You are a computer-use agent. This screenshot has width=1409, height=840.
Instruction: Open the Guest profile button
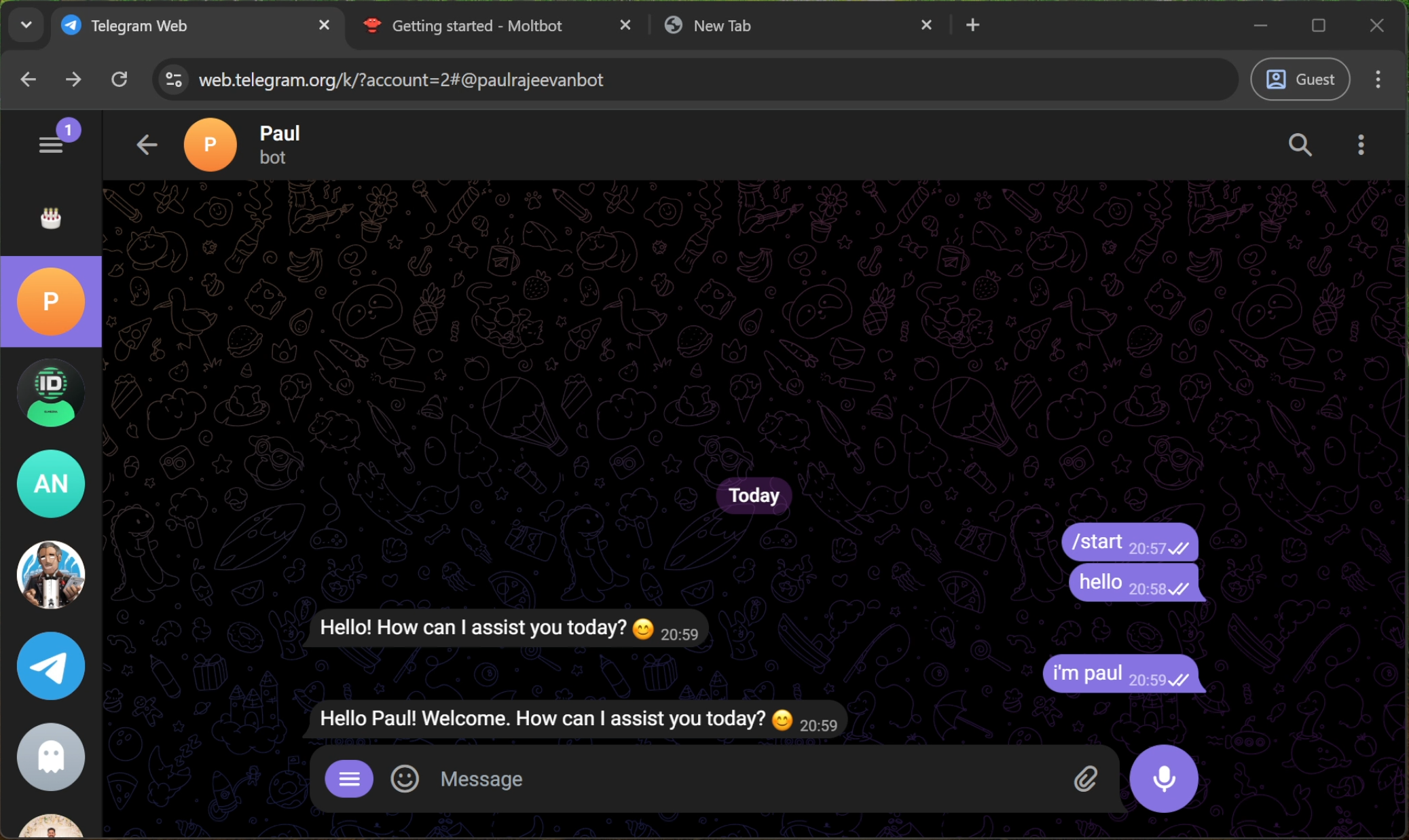(x=1300, y=79)
